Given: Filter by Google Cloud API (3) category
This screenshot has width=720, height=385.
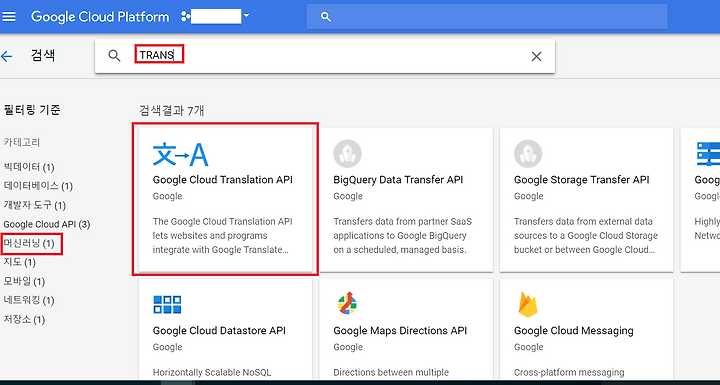Looking at the screenshot, I should coord(47,225).
